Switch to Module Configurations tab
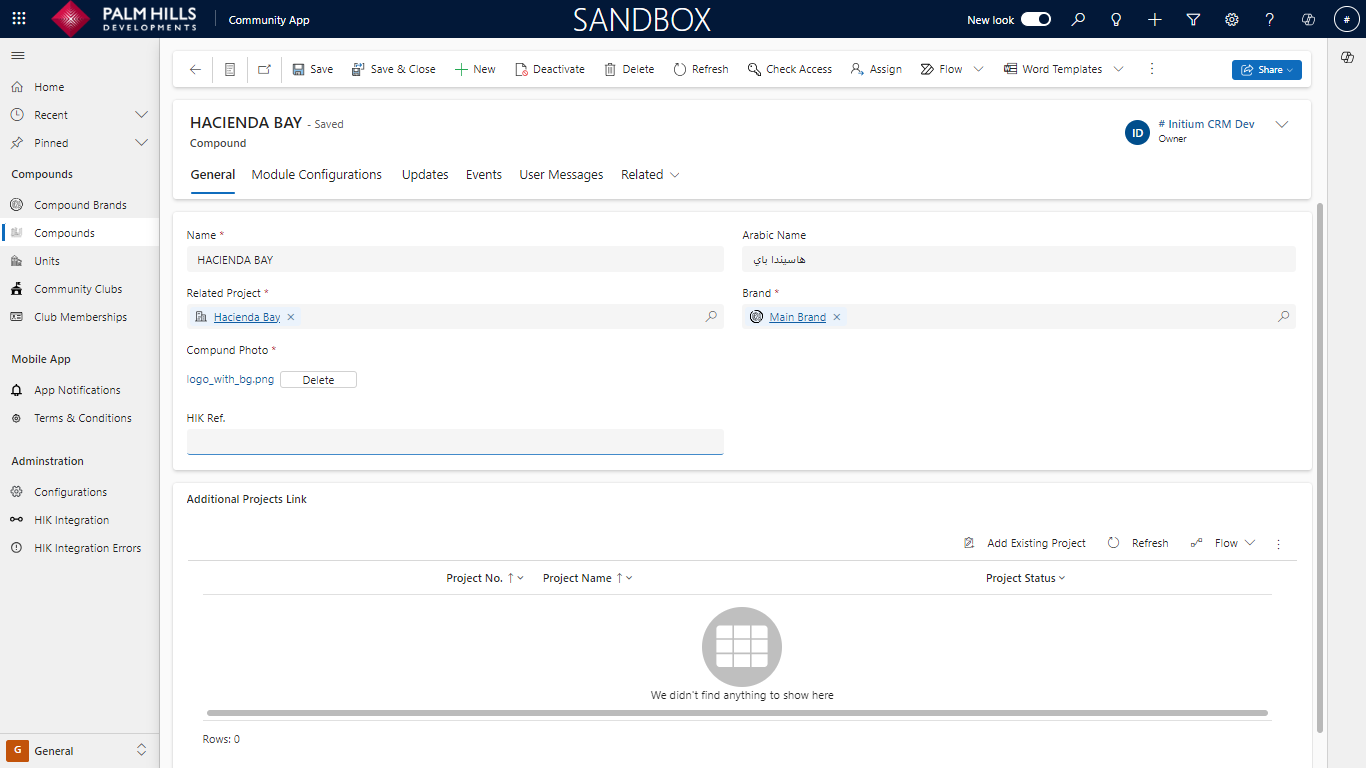 [x=317, y=175]
